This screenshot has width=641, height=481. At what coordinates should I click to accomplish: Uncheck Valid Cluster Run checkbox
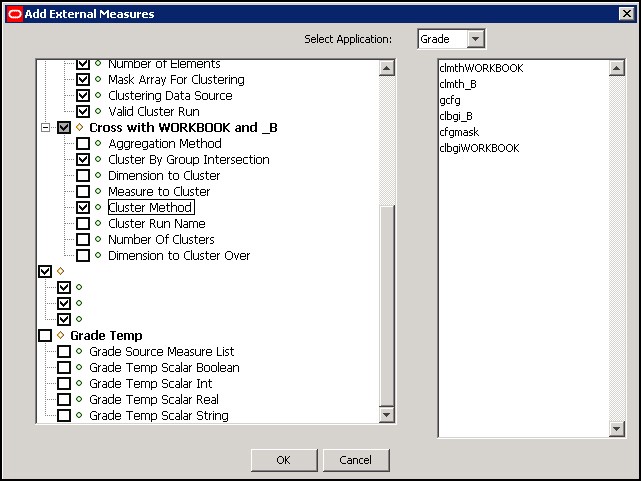83,111
